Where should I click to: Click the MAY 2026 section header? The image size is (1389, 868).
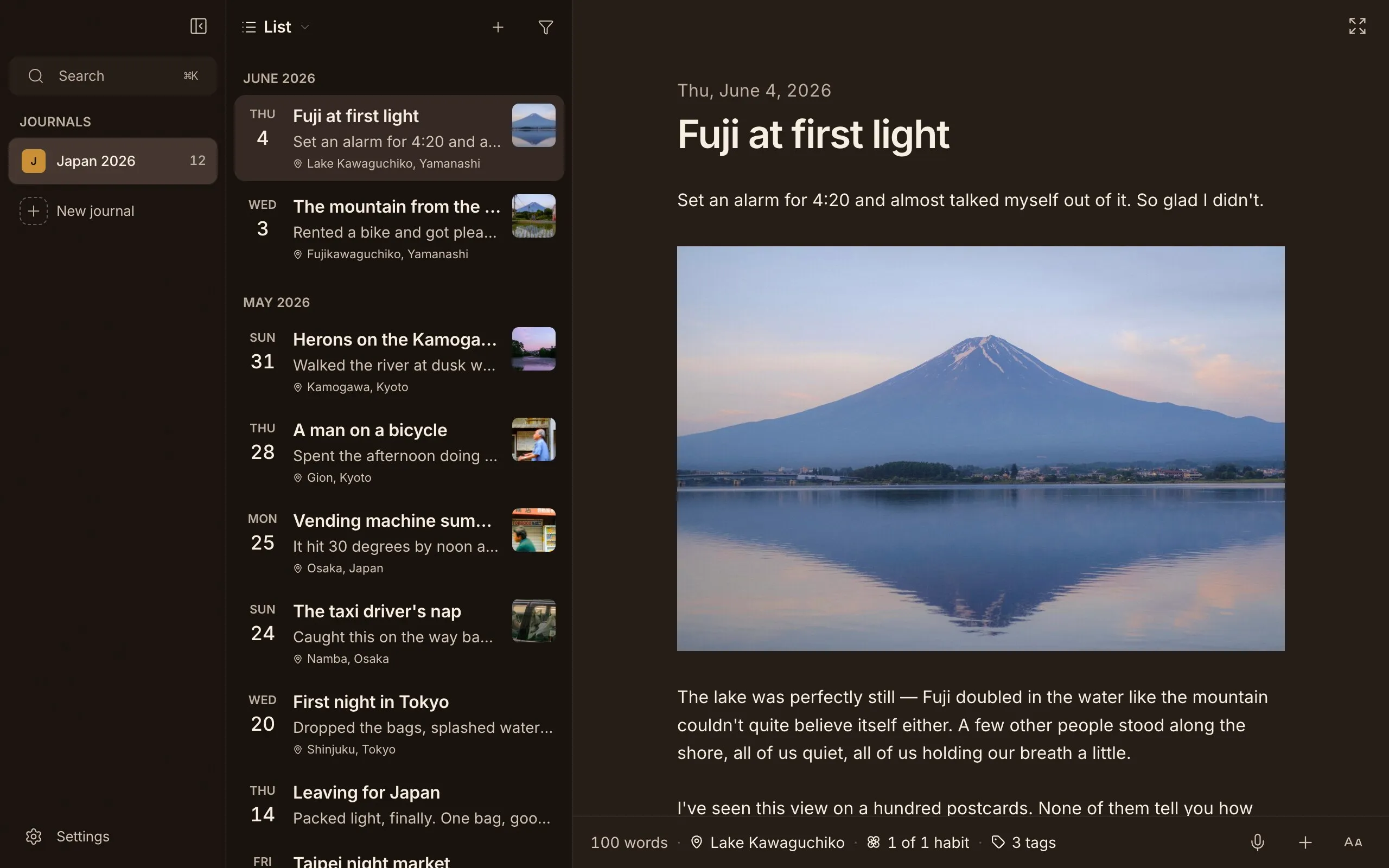tap(277, 303)
